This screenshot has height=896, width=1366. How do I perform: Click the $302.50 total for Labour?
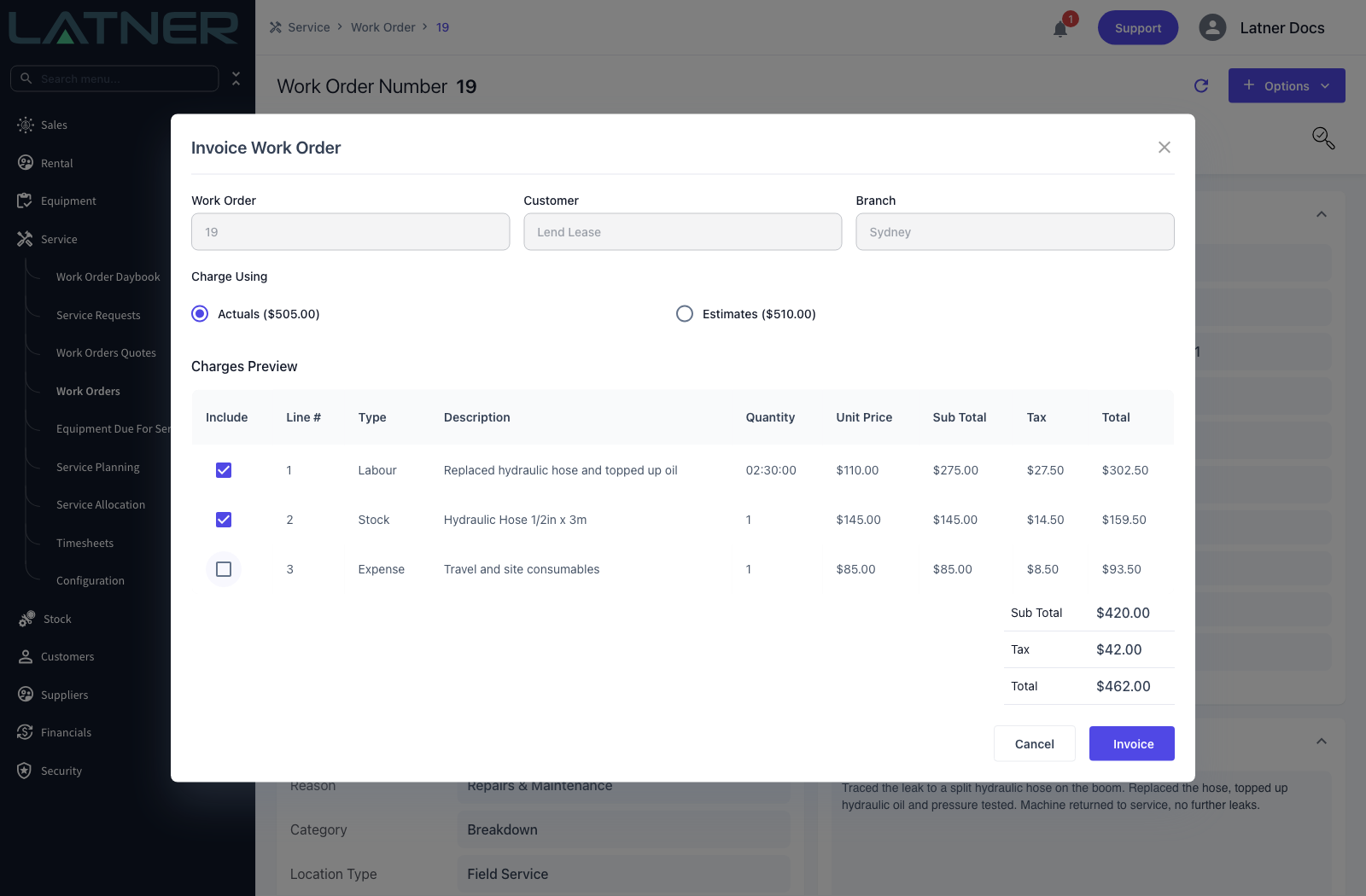pyautogui.click(x=1125, y=470)
